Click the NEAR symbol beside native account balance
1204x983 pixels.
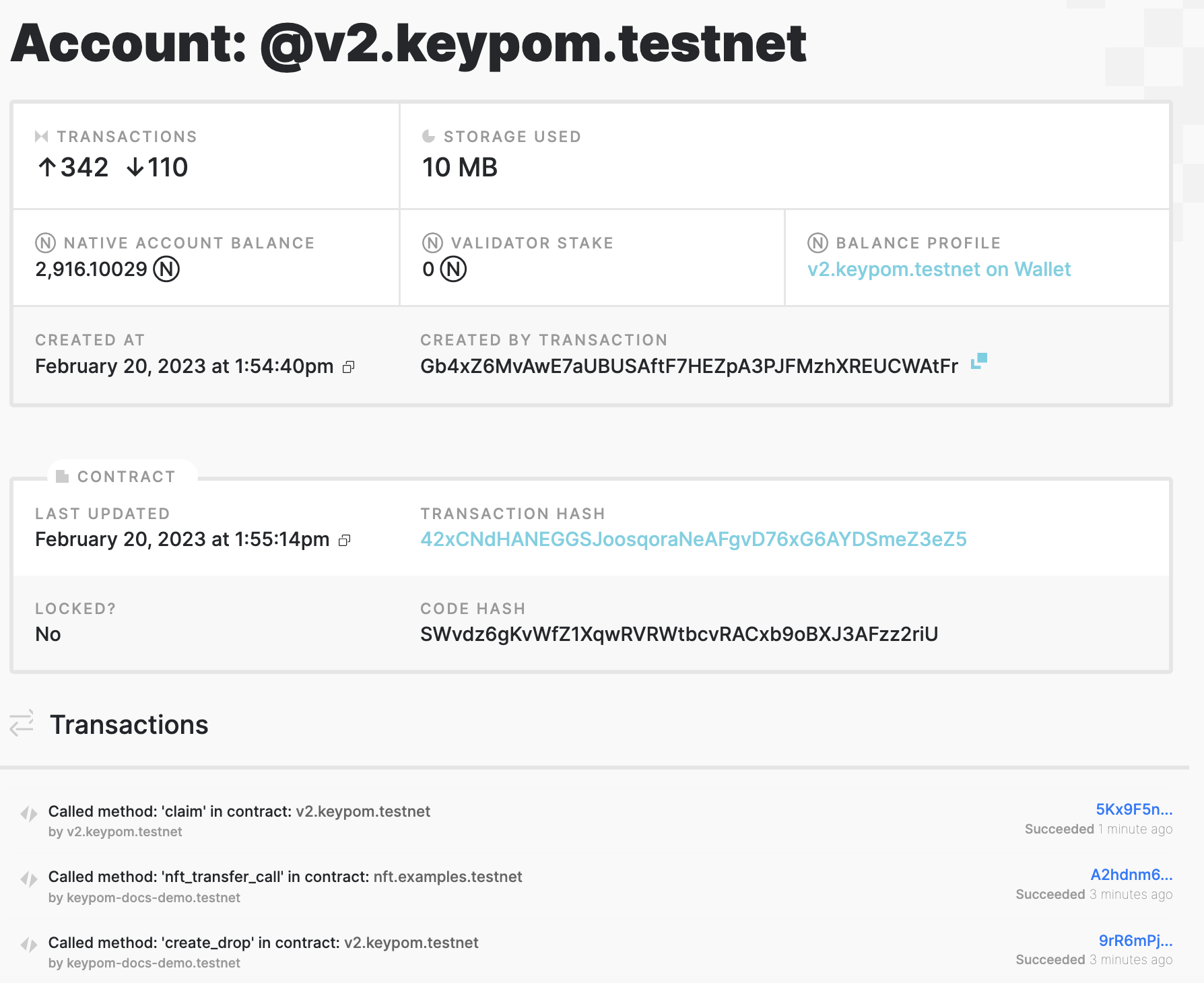coord(166,269)
